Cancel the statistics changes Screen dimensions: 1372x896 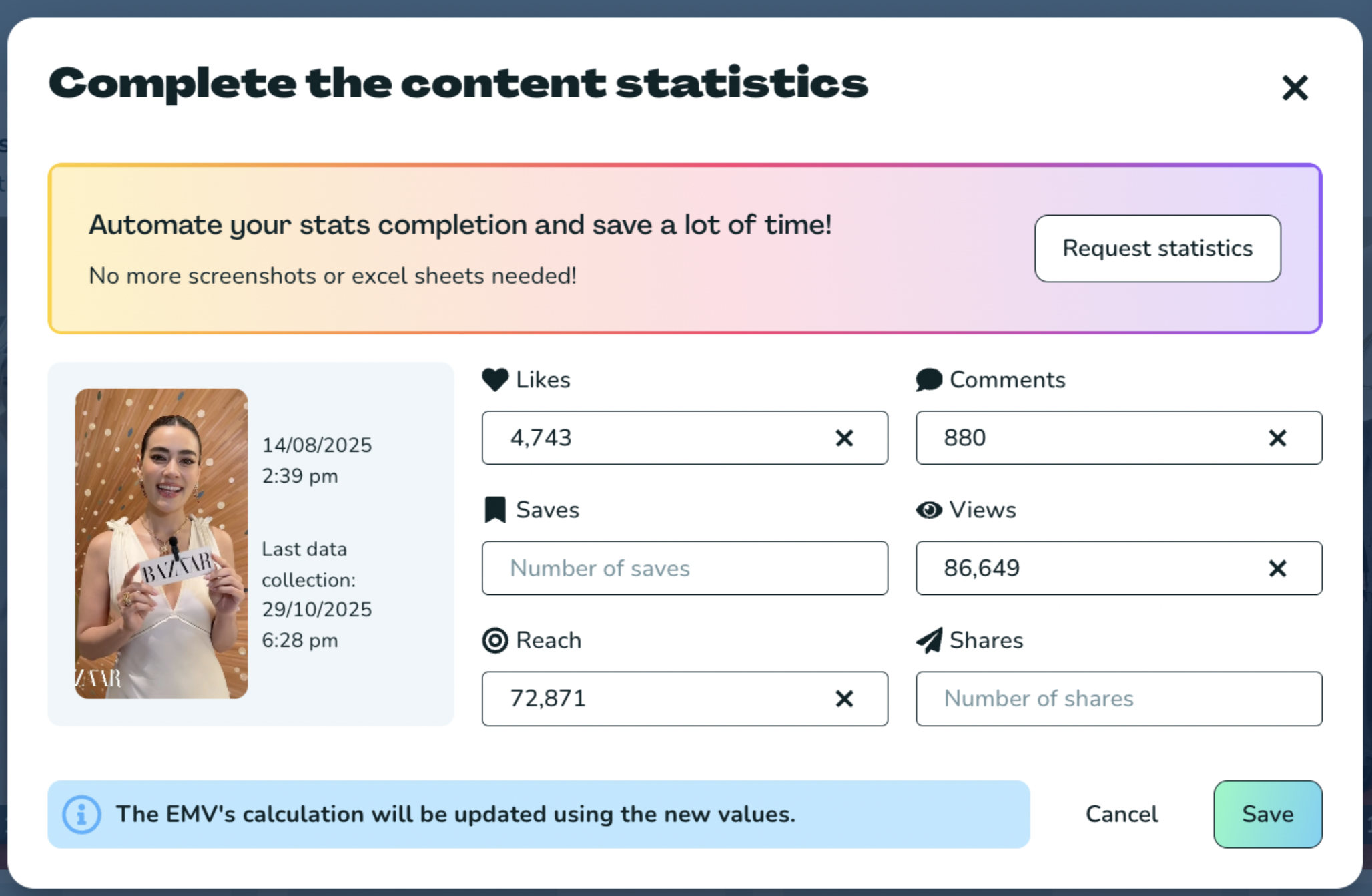1122,815
